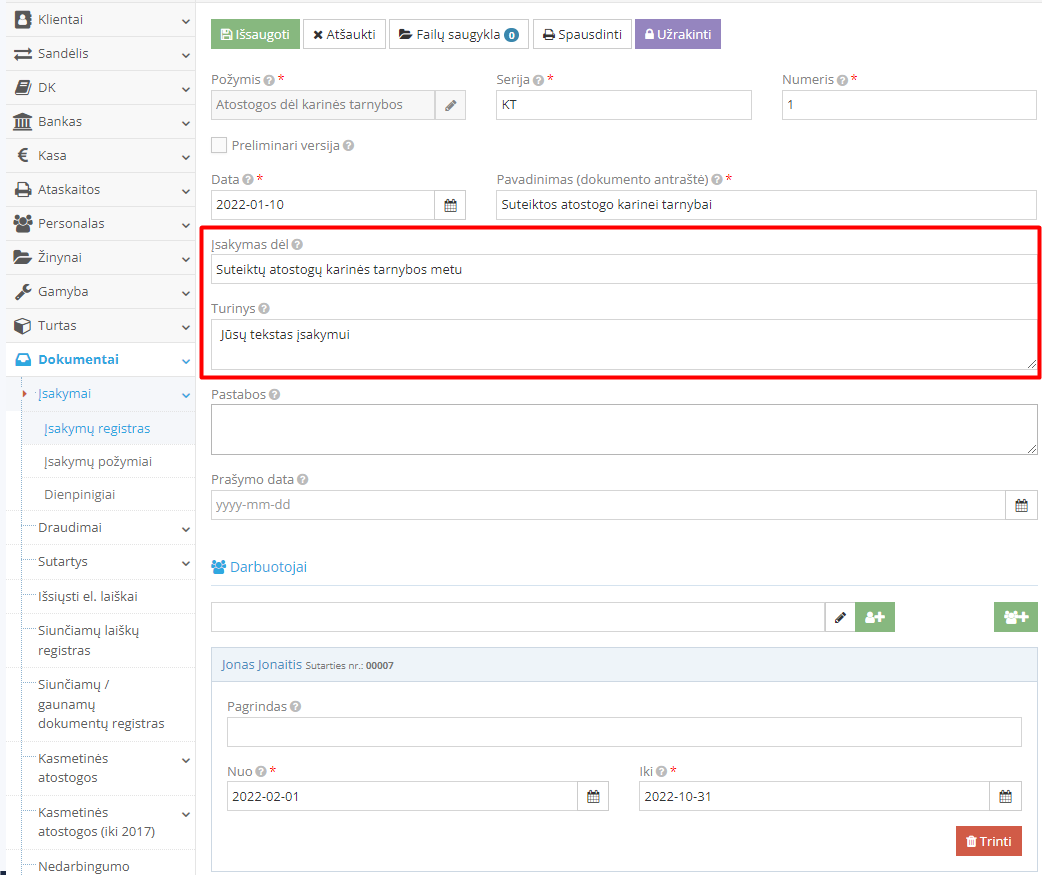Open calendar for the Iki date
Viewport: 1042px width, 875px height.
pos(1005,796)
